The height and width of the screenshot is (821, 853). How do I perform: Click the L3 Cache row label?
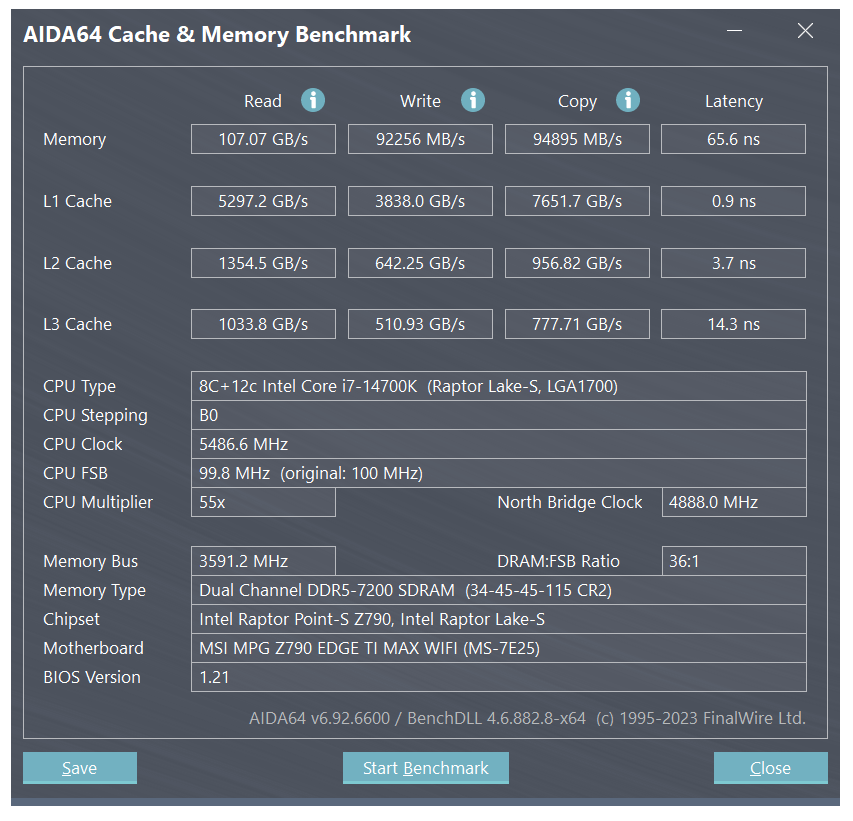pyautogui.click(x=77, y=324)
